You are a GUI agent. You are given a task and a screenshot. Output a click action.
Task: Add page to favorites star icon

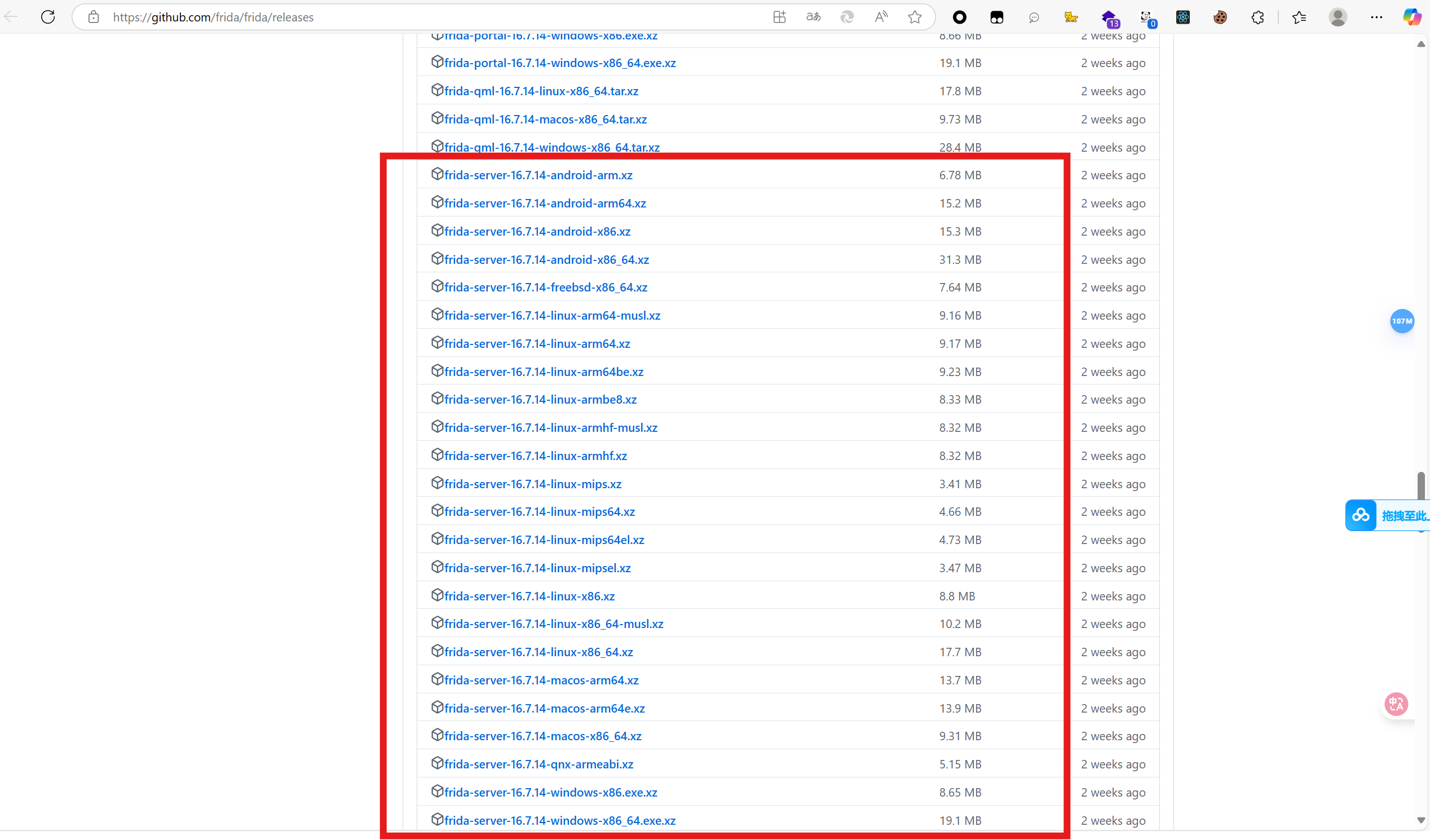click(915, 17)
